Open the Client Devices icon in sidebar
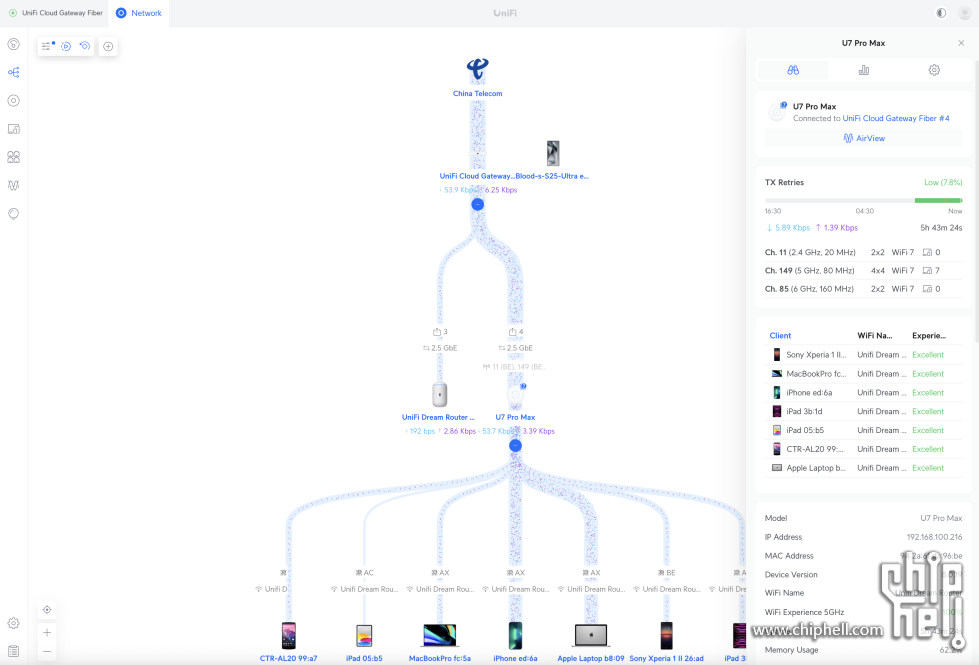 pyautogui.click(x=14, y=129)
